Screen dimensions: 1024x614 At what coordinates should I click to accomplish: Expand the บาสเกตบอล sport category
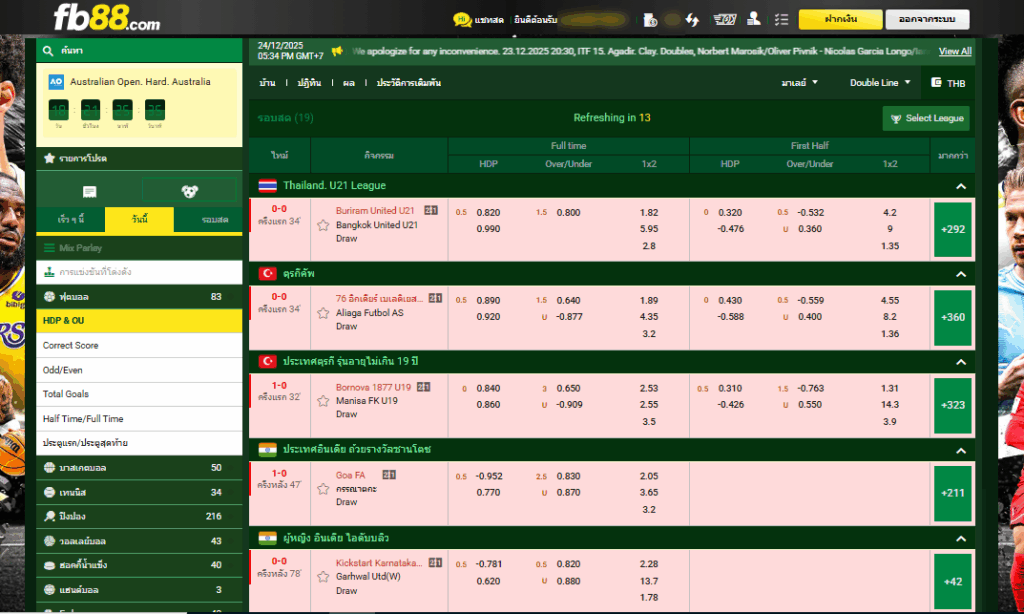pyautogui.click(x=139, y=468)
